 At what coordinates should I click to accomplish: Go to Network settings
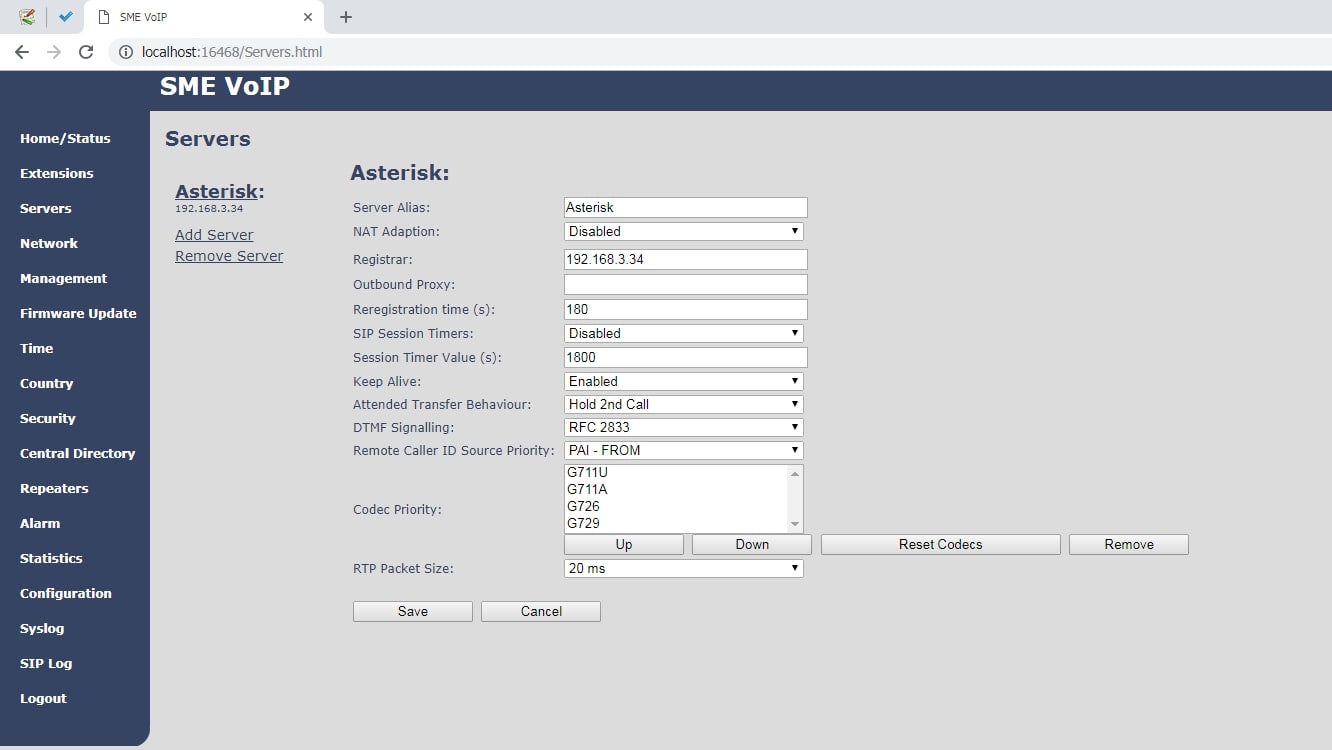[49, 244]
